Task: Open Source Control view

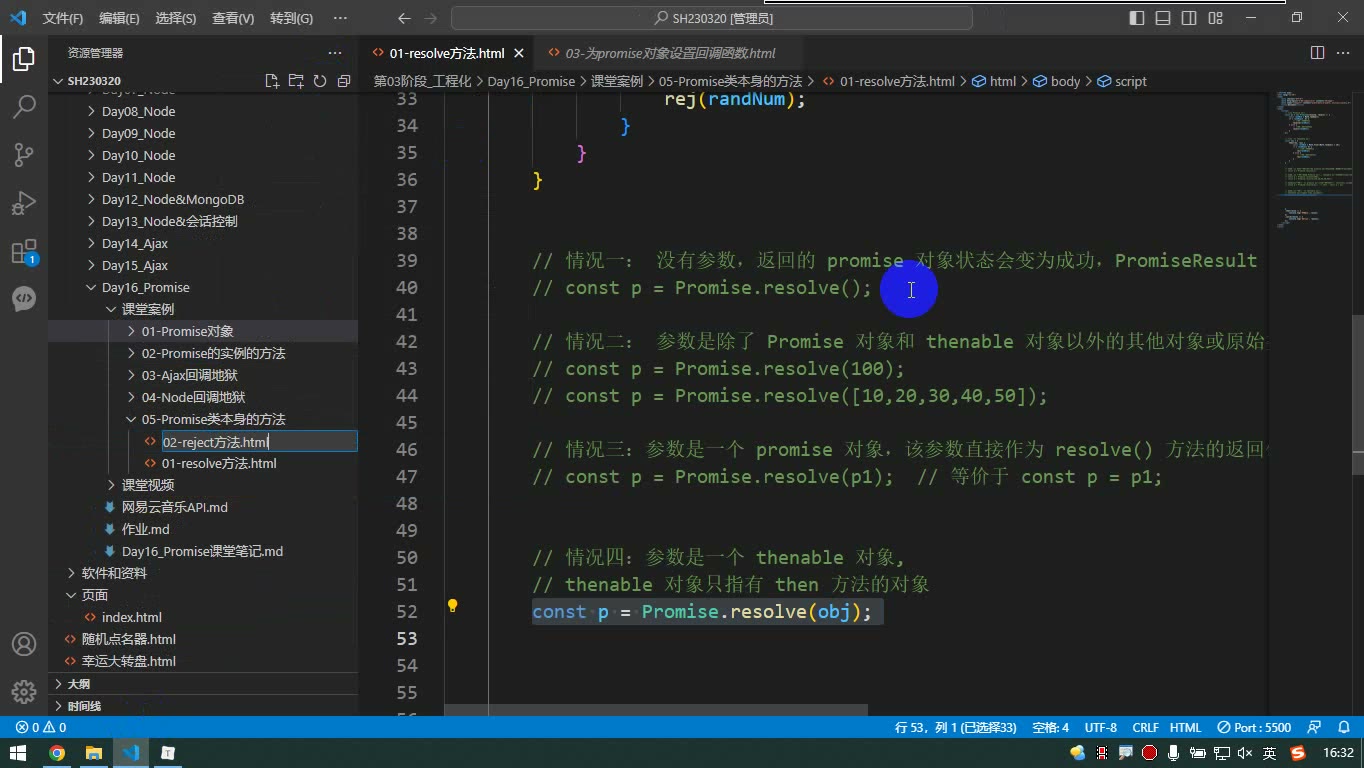Action: [x=24, y=155]
